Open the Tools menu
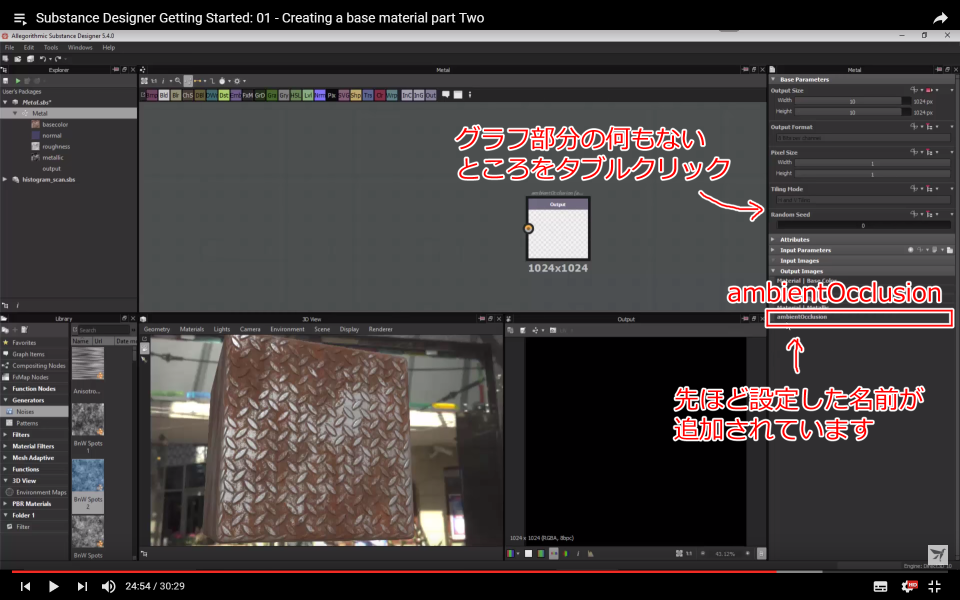The width and height of the screenshot is (960, 600). (x=51, y=47)
